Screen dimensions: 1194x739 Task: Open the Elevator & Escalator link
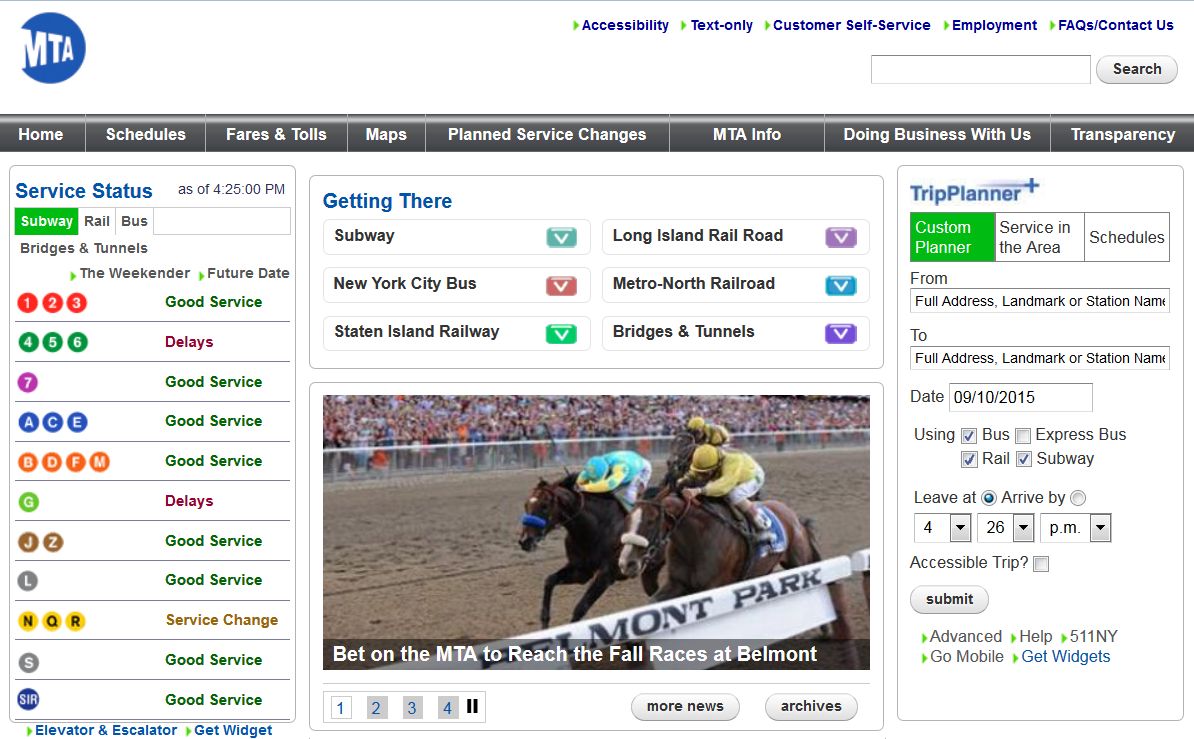point(106,730)
